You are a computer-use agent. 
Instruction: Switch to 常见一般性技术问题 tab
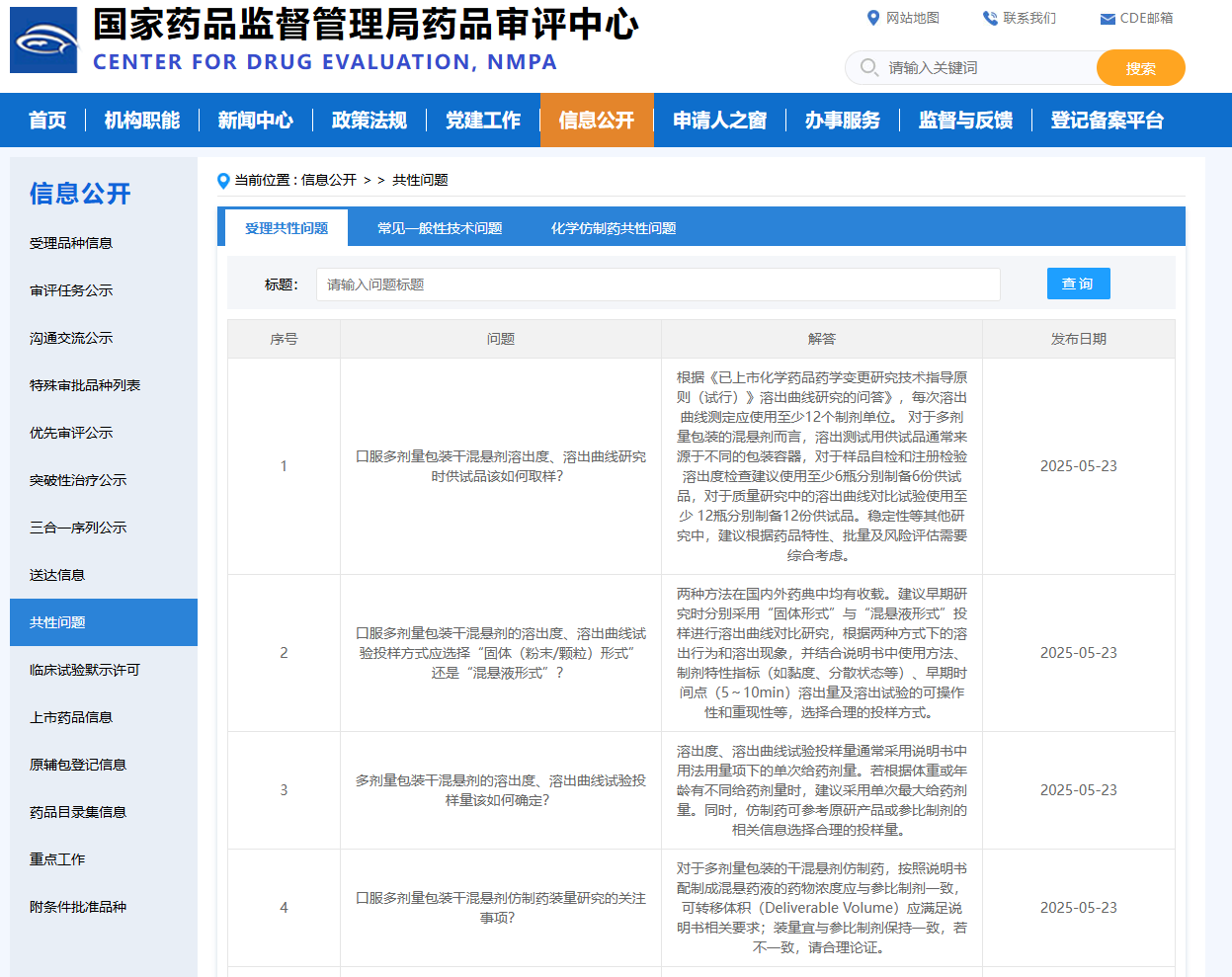coord(440,228)
